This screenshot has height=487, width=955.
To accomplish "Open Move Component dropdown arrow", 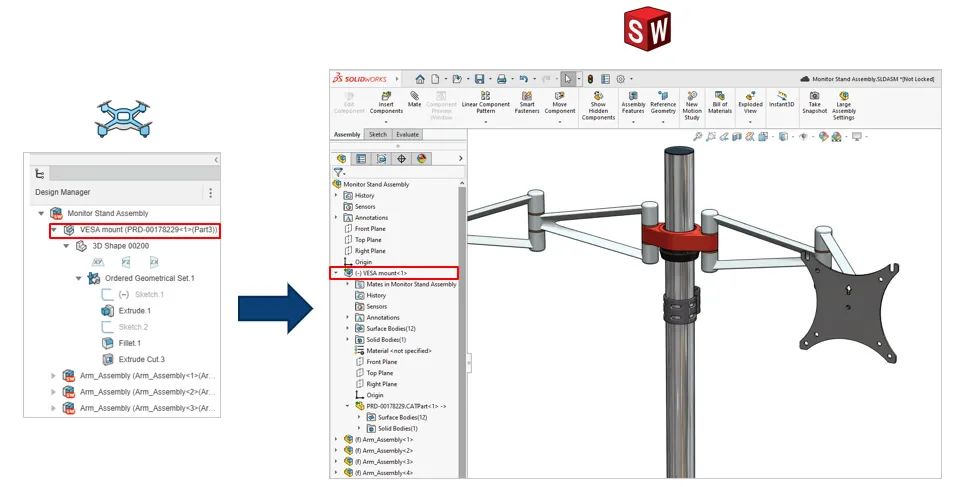I will pos(560,121).
